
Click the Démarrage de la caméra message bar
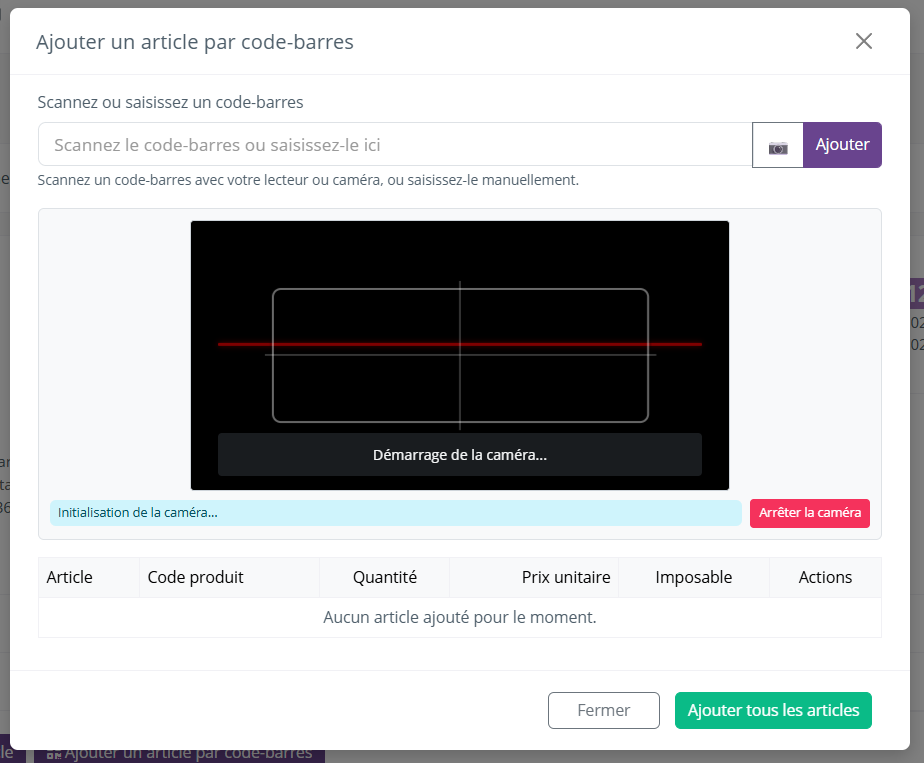(x=459, y=455)
